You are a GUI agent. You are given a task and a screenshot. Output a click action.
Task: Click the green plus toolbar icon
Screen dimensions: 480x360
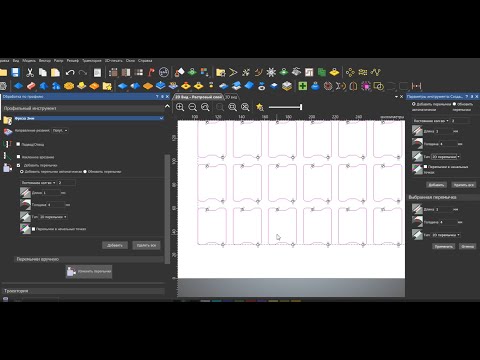click(x=303, y=86)
